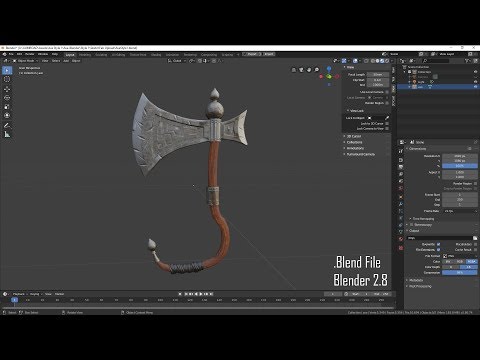Click the Blender logo menu icon

click(x=4, y=54)
